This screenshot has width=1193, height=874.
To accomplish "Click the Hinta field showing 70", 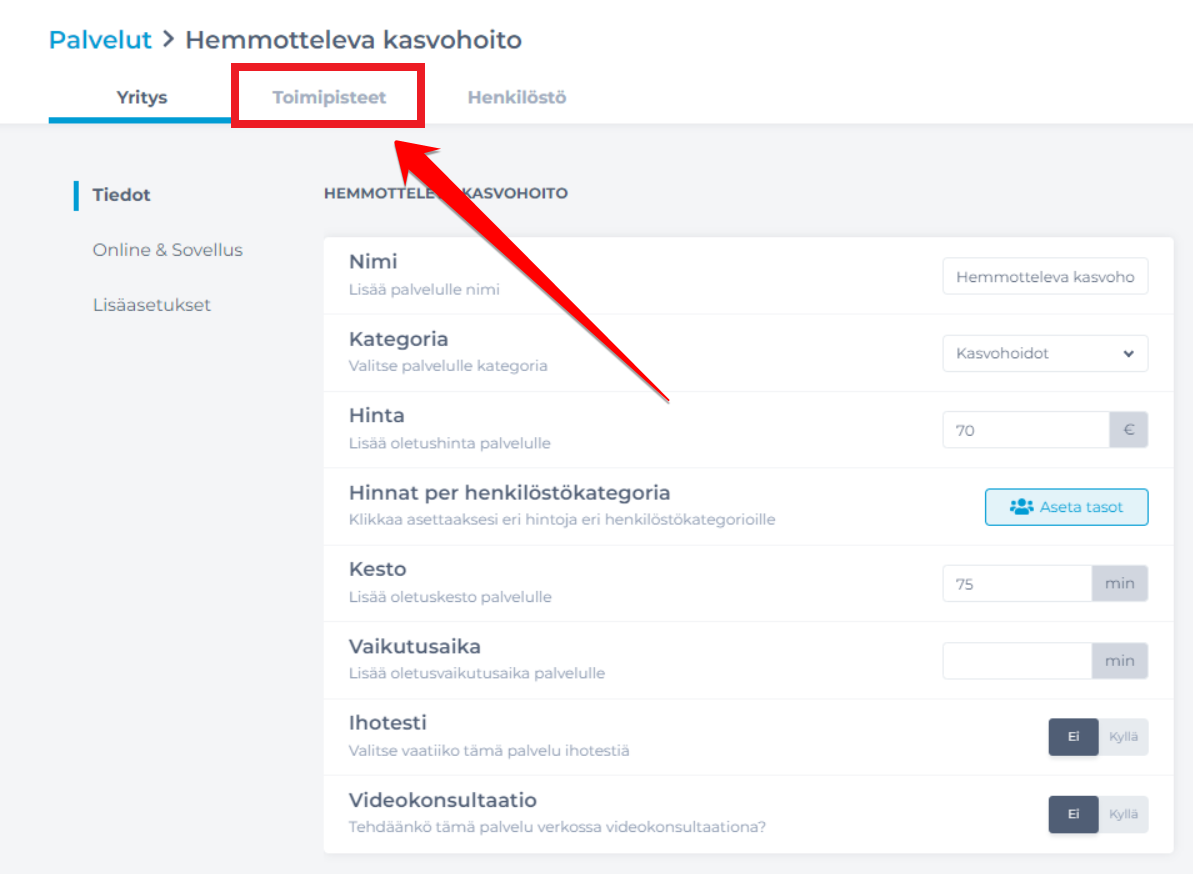I will pos(1026,430).
